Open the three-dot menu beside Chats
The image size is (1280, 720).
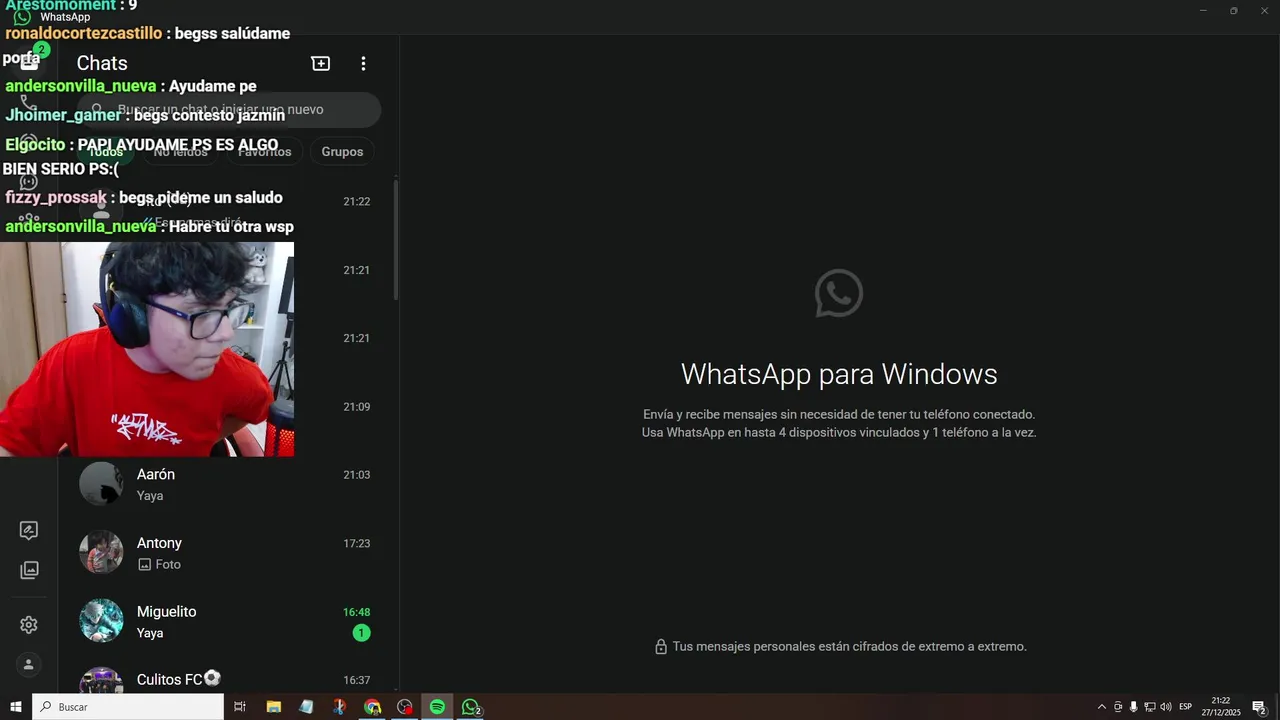coord(363,63)
